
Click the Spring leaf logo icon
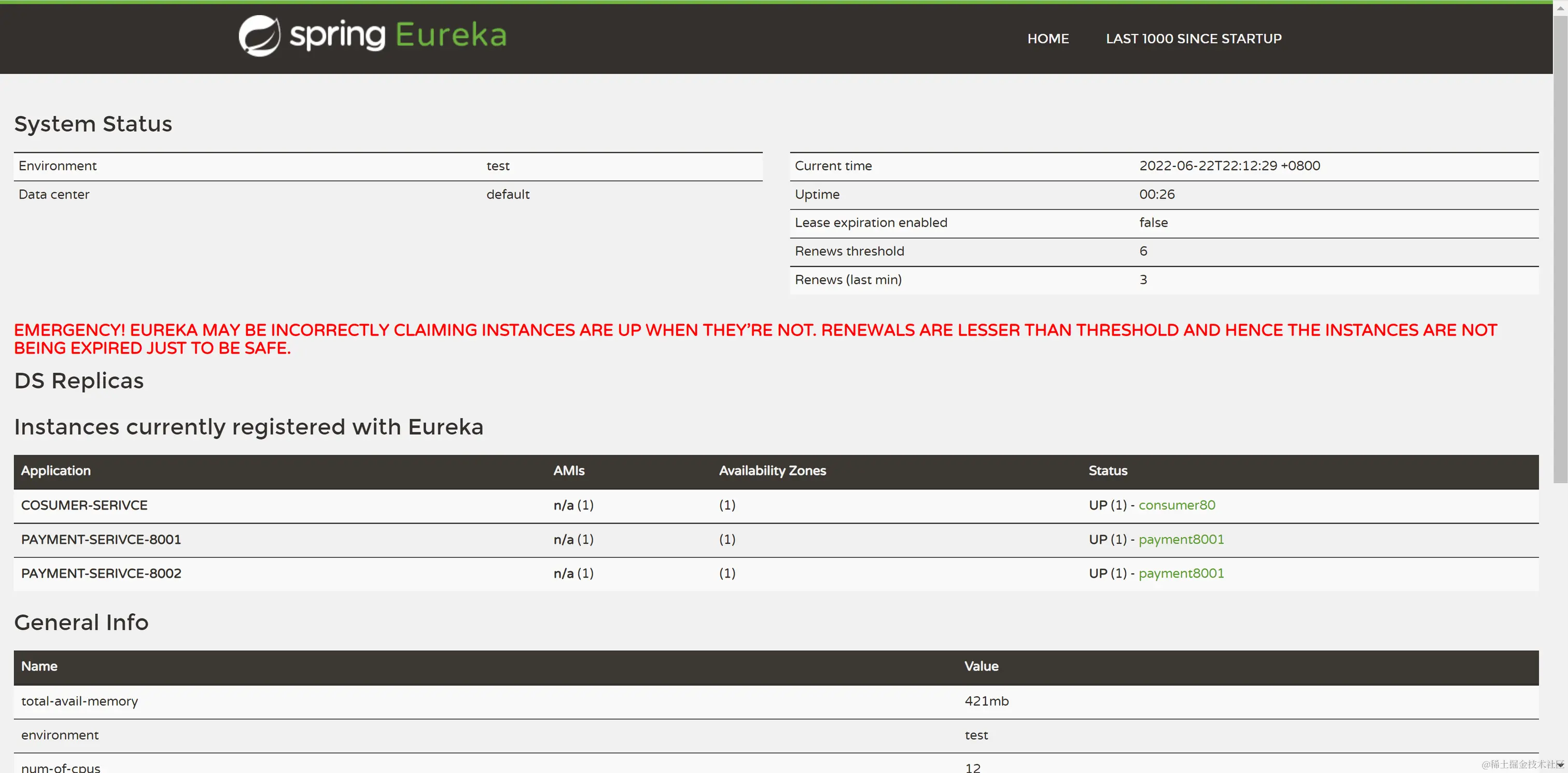tap(259, 36)
